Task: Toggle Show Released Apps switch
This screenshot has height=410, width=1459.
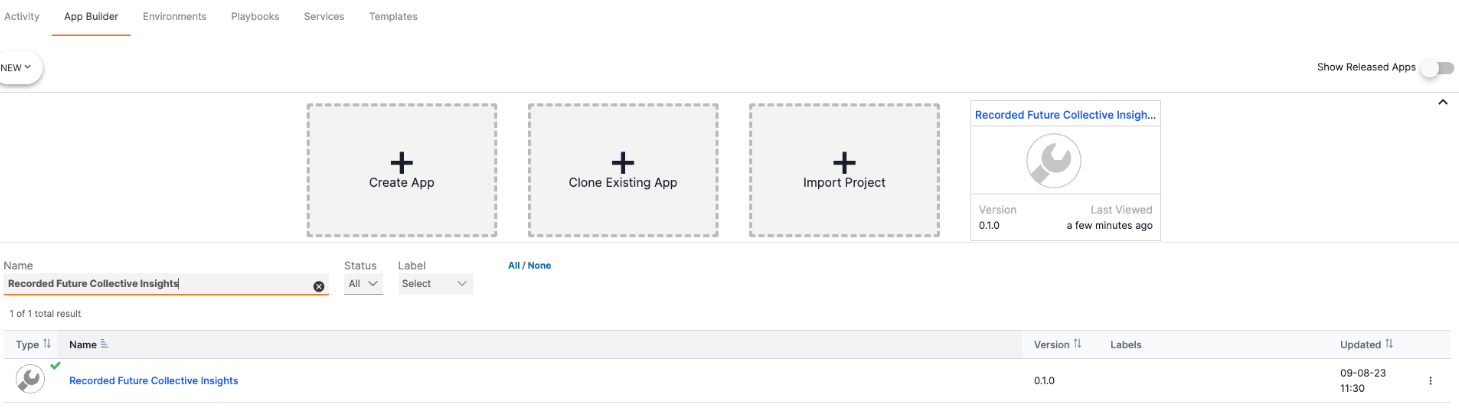Action: coord(1442,68)
